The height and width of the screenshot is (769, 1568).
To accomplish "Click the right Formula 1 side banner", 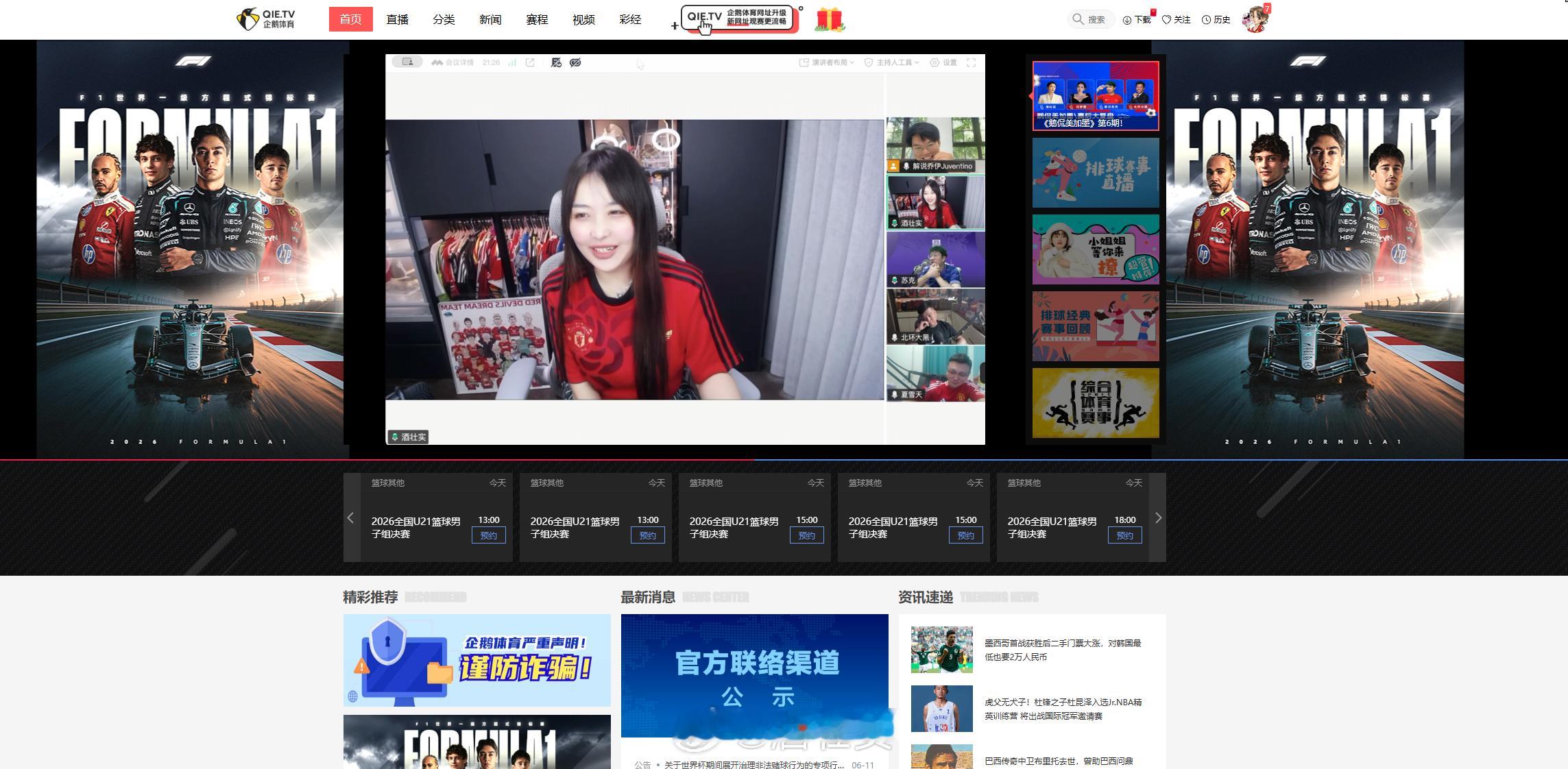I will click(x=1315, y=249).
